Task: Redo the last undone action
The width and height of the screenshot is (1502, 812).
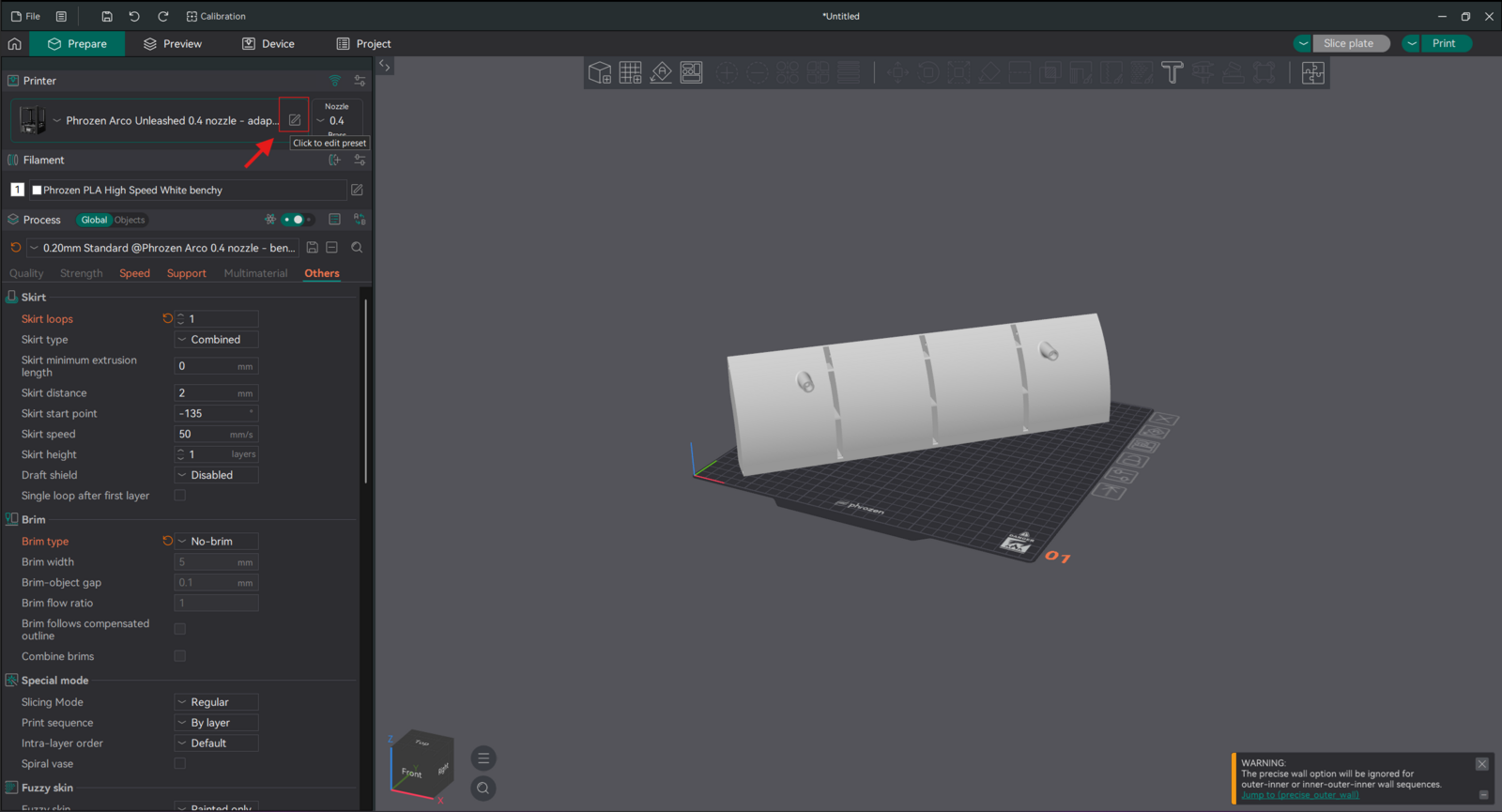Action: [162, 16]
